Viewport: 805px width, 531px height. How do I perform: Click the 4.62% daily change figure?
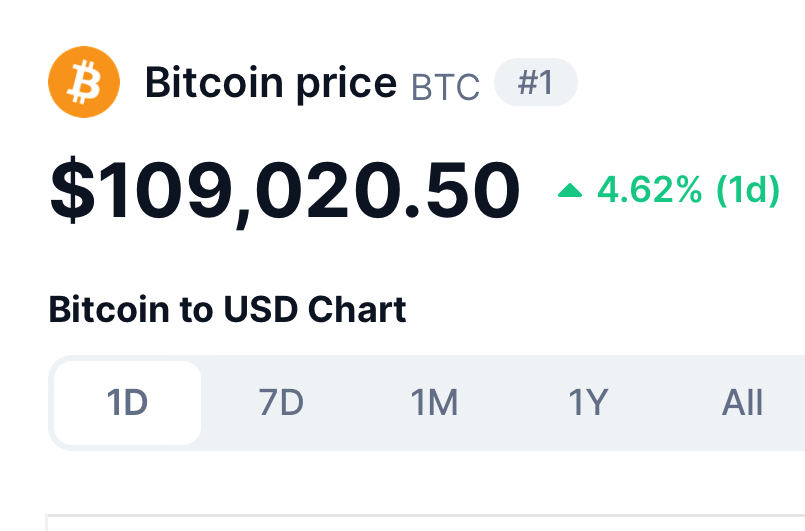pyautogui.click(x=649, y=190)
